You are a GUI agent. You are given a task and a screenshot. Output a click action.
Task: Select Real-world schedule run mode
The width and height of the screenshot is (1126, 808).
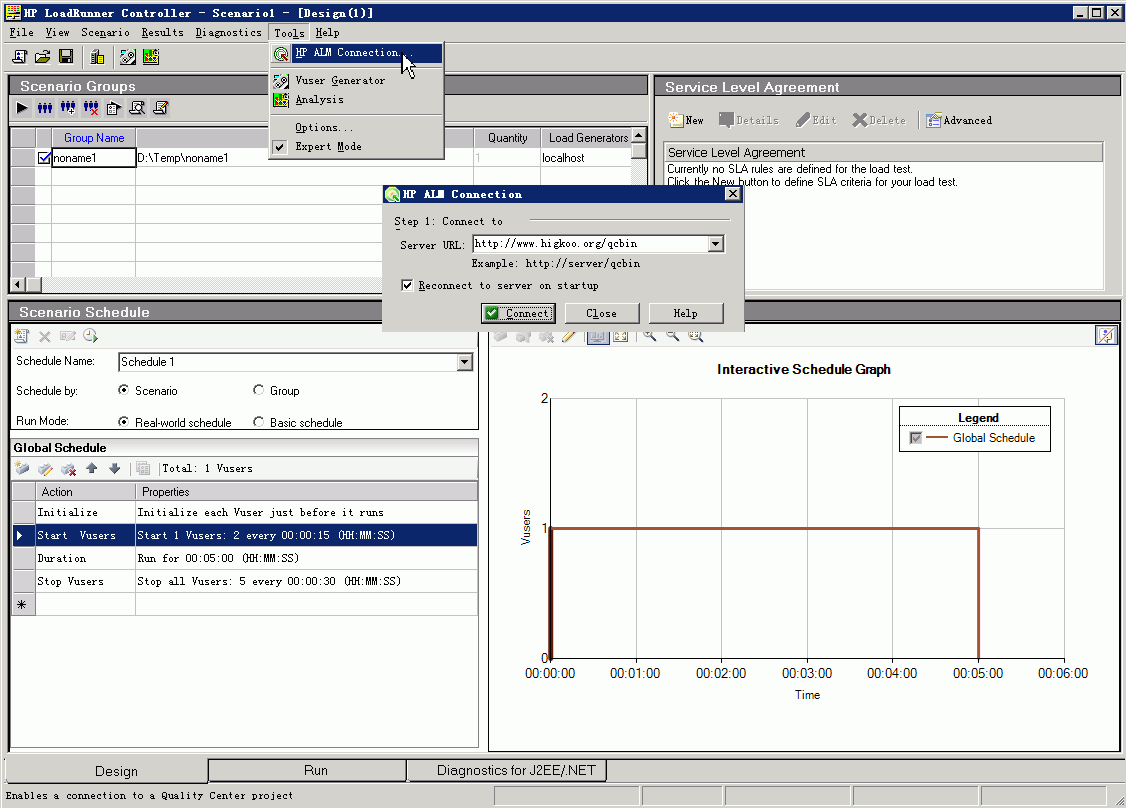tap(124, 422)
